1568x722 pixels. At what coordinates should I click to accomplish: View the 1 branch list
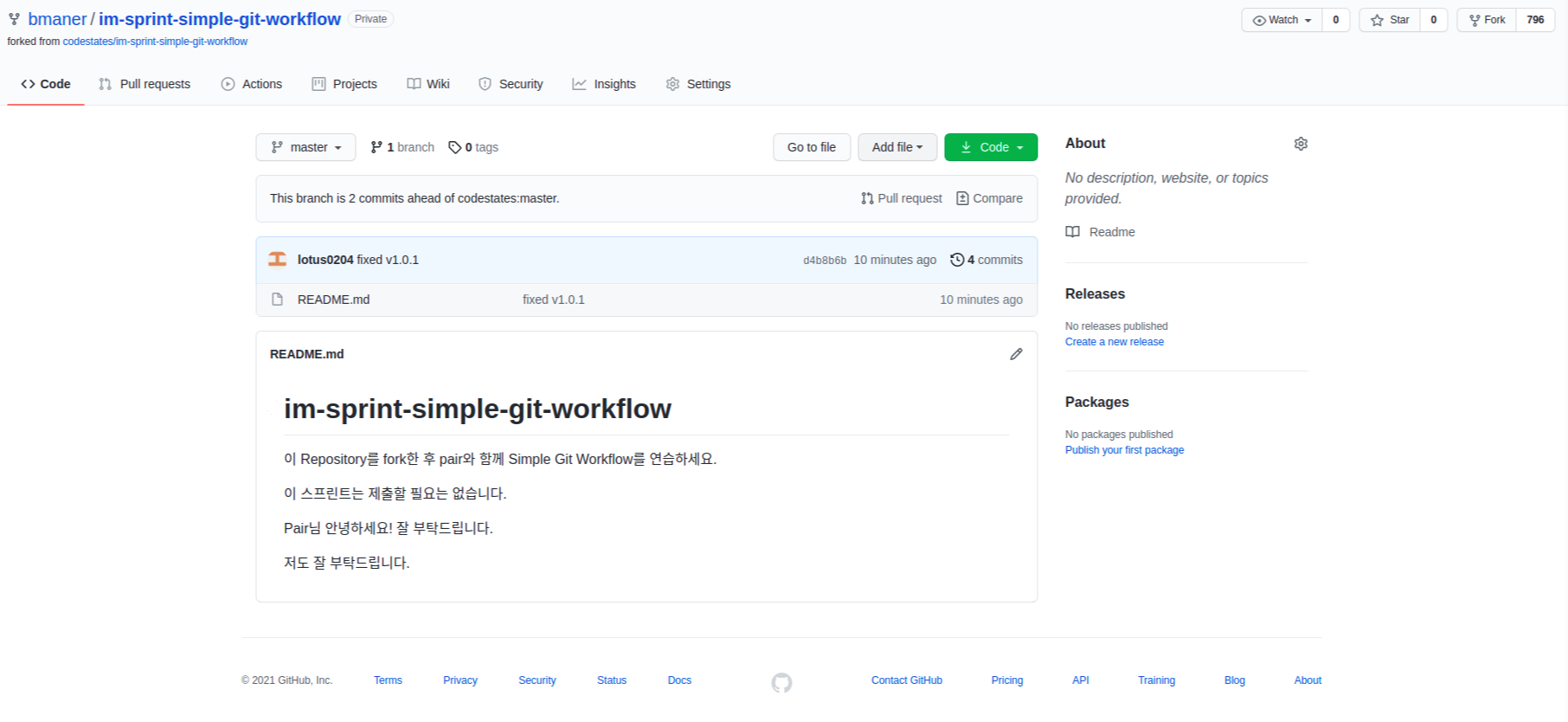coord(402,147)
